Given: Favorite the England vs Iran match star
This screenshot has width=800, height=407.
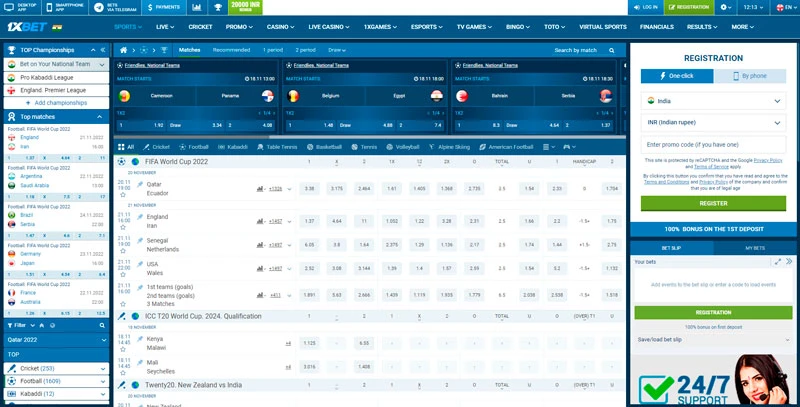Looking at the screenshot, I should pyautogui.click(x=123, y=227).
